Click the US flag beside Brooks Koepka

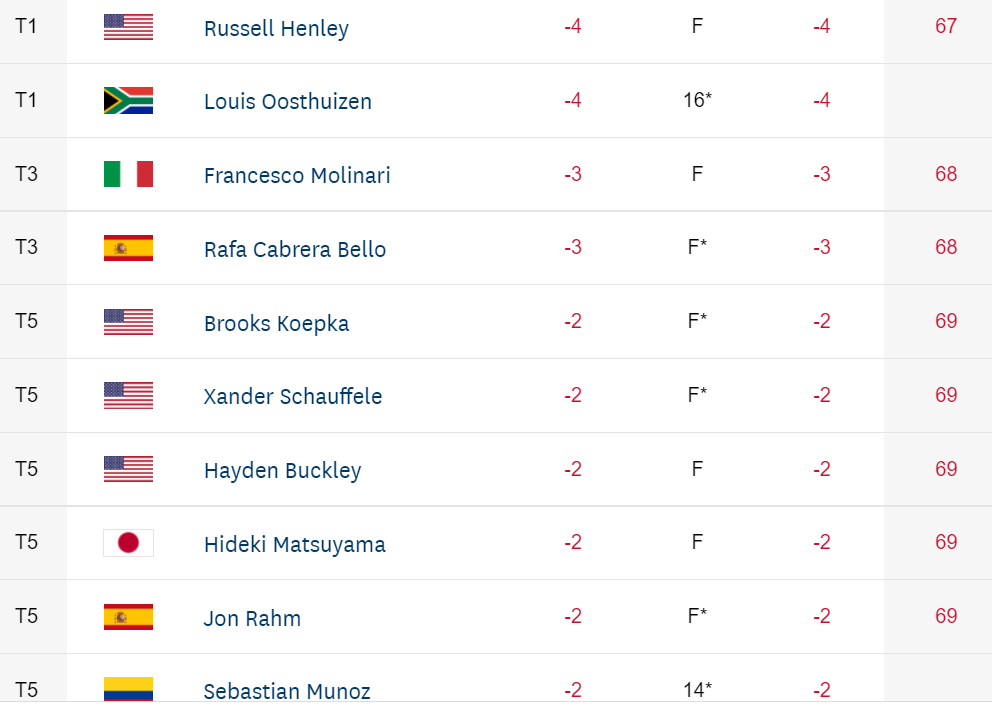128,322
